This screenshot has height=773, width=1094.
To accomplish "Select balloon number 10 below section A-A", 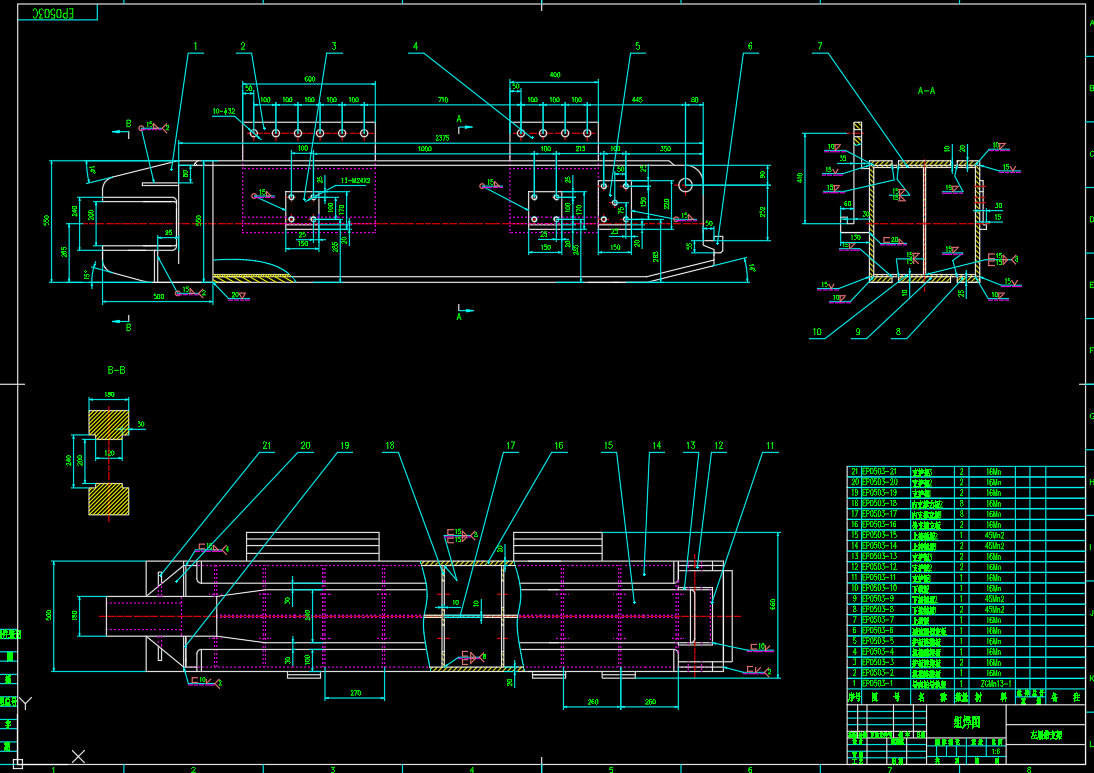I will pos(817,332).
